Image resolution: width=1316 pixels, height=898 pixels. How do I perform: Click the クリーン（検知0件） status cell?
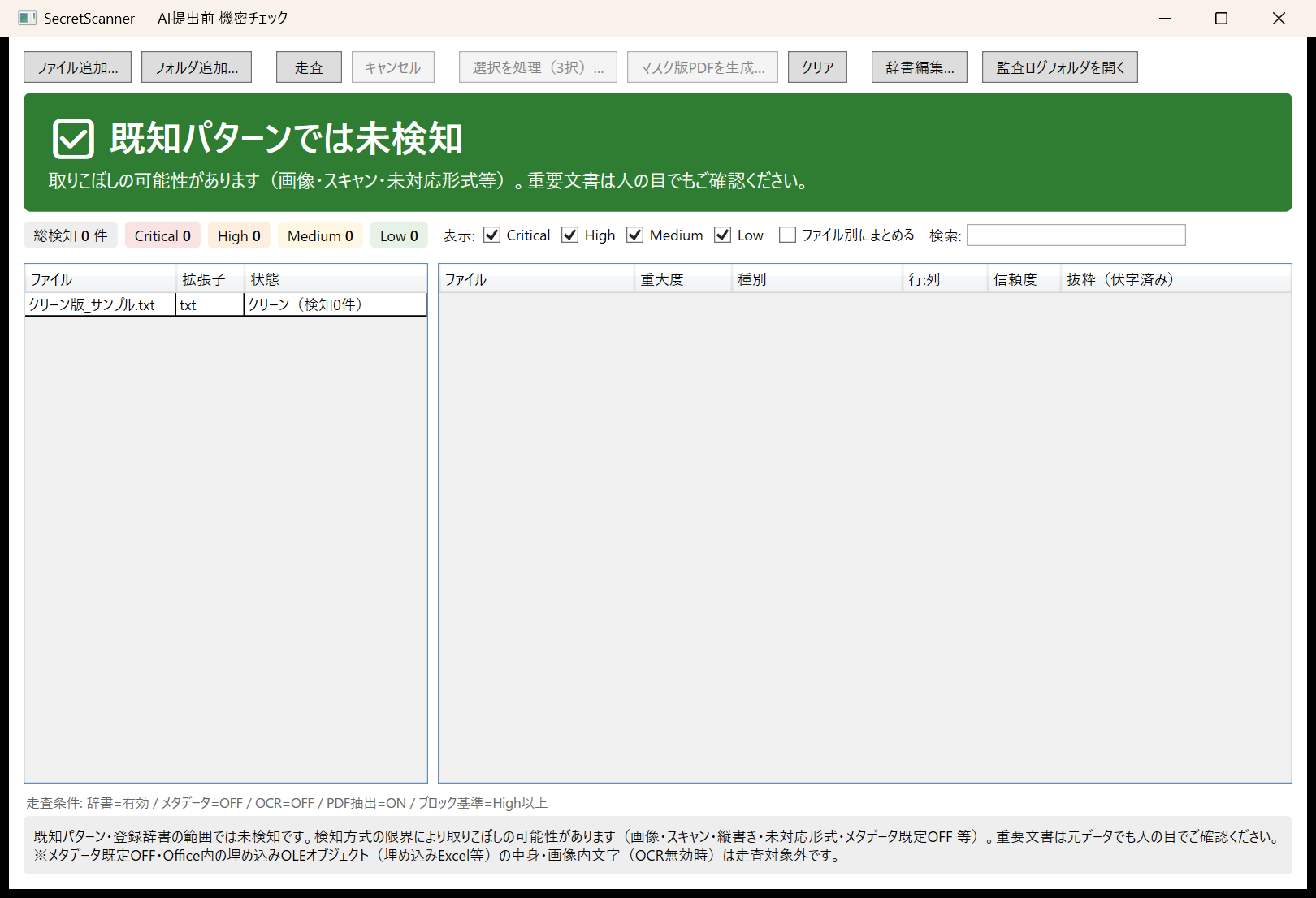tap(335, 304)
